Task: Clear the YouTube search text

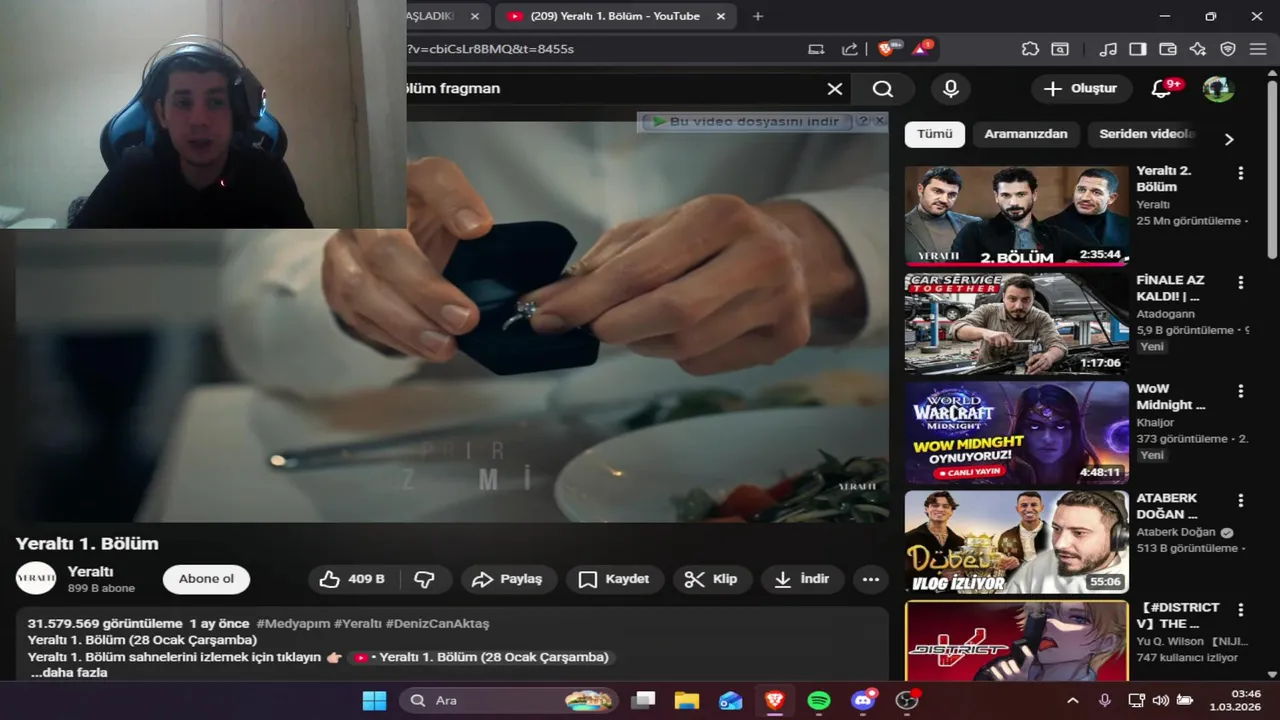Action: click(835, 89)
